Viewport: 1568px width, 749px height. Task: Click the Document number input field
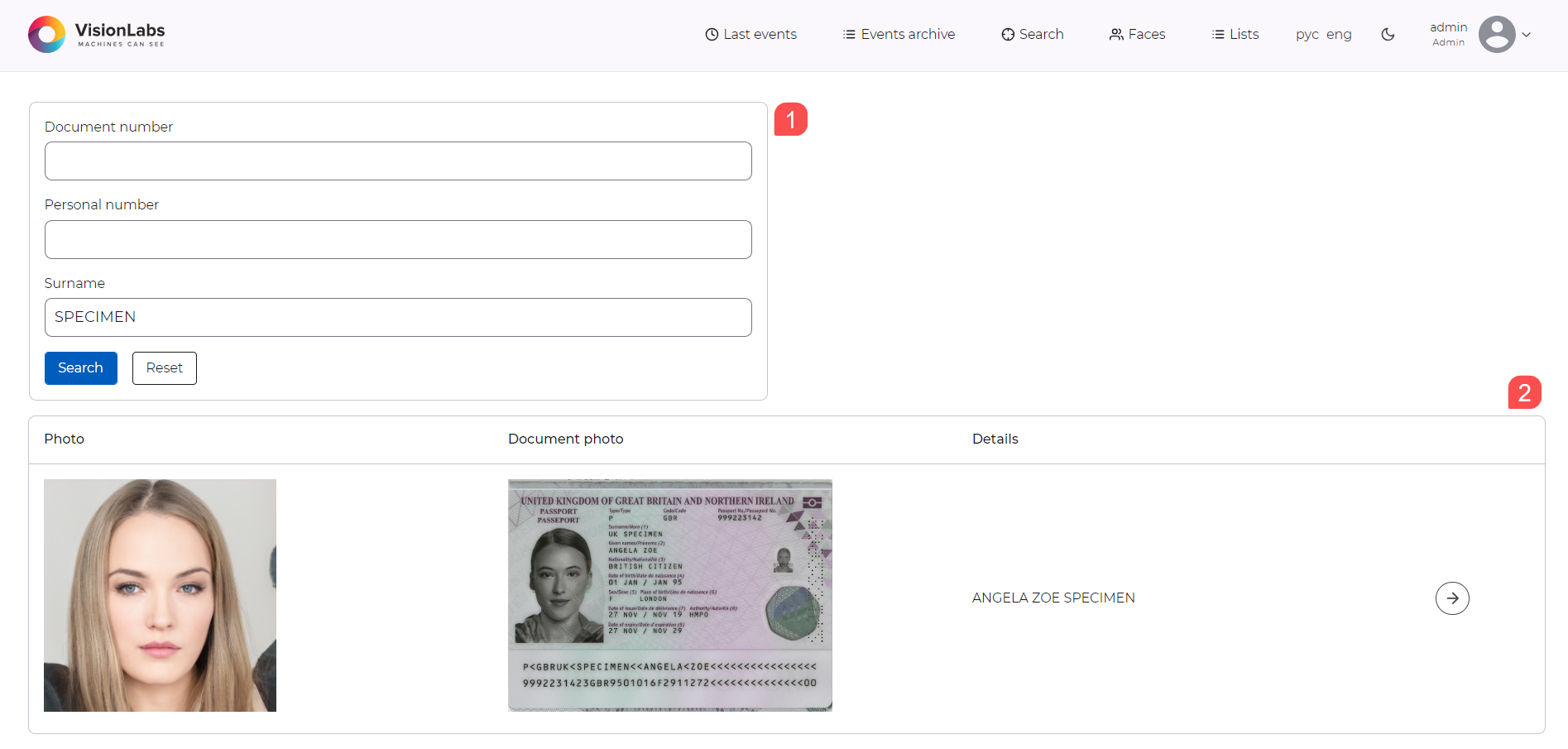point(398,161)
